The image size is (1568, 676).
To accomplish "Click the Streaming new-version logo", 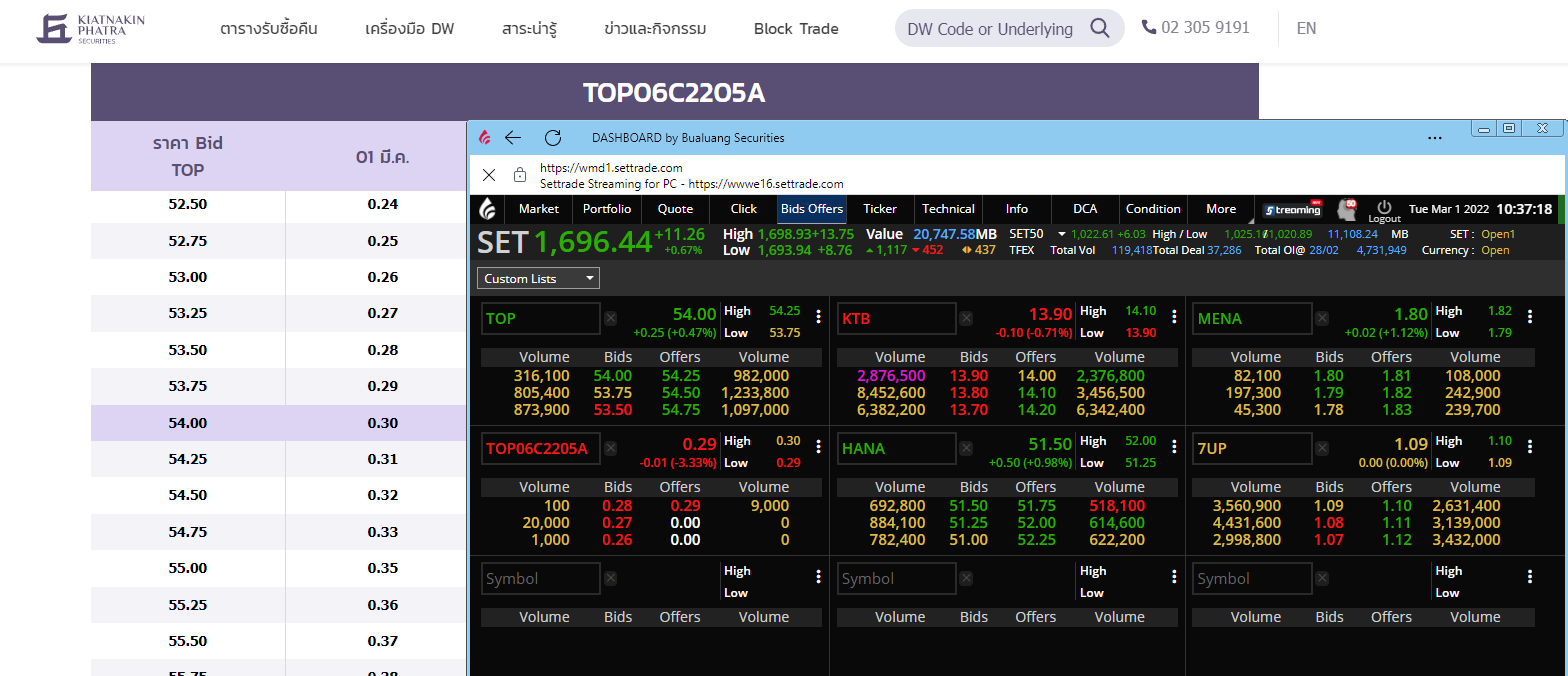I will coord(1292,209).
